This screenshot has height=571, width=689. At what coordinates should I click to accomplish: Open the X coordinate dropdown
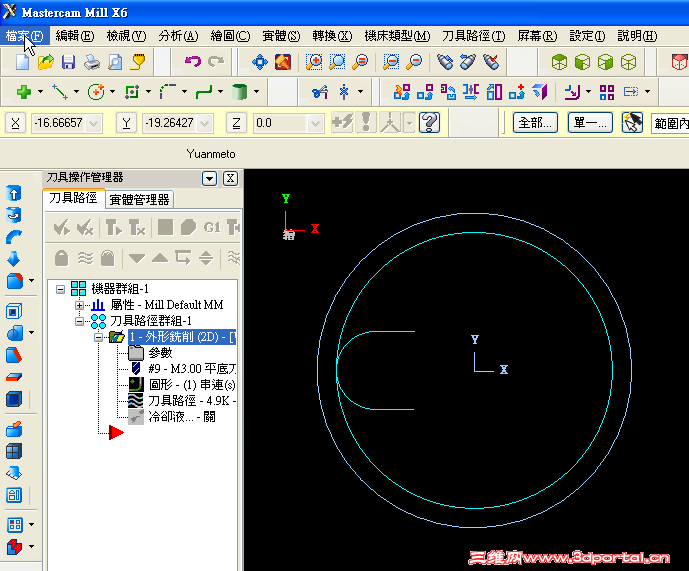click(94, 123)
